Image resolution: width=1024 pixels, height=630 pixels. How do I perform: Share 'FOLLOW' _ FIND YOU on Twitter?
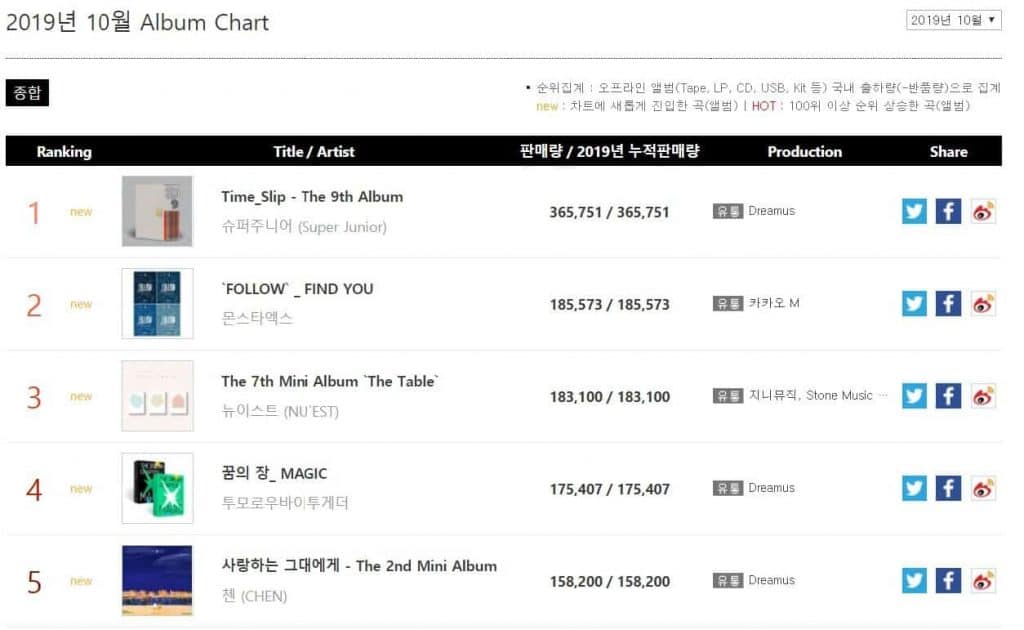(x=914, y=304)
